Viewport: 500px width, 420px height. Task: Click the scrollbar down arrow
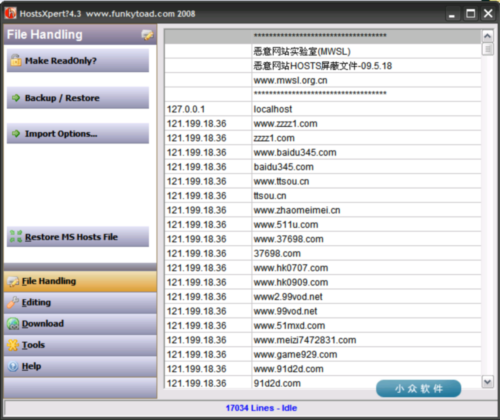[x=488, y=382]
